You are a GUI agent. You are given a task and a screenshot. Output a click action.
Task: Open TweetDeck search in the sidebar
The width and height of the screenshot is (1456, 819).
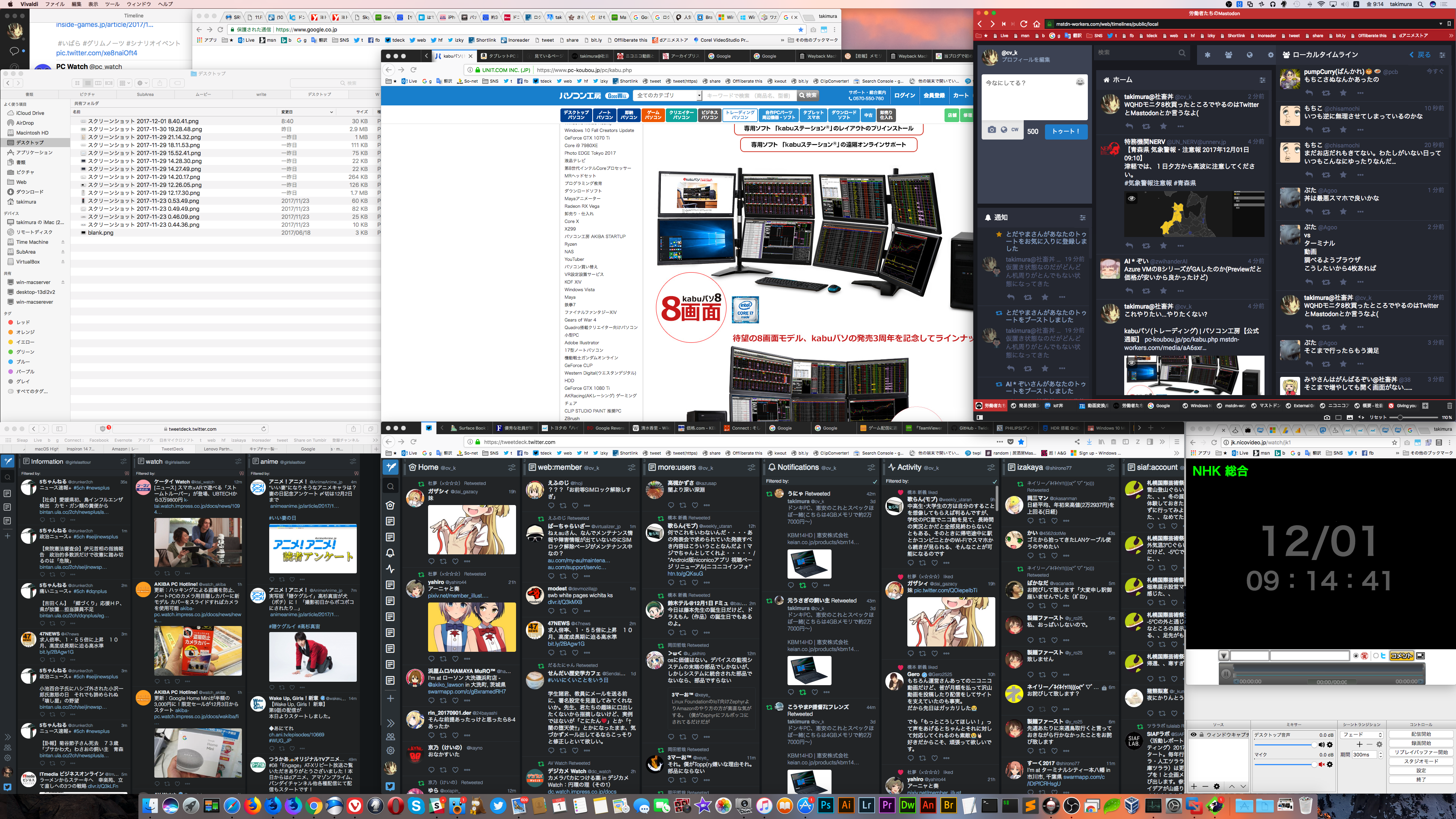click(x=391, y=486)
